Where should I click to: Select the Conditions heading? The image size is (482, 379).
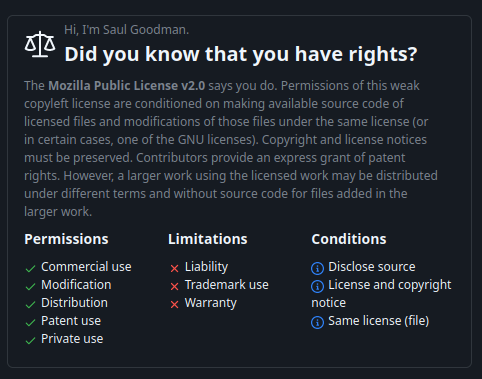(349, 239)
